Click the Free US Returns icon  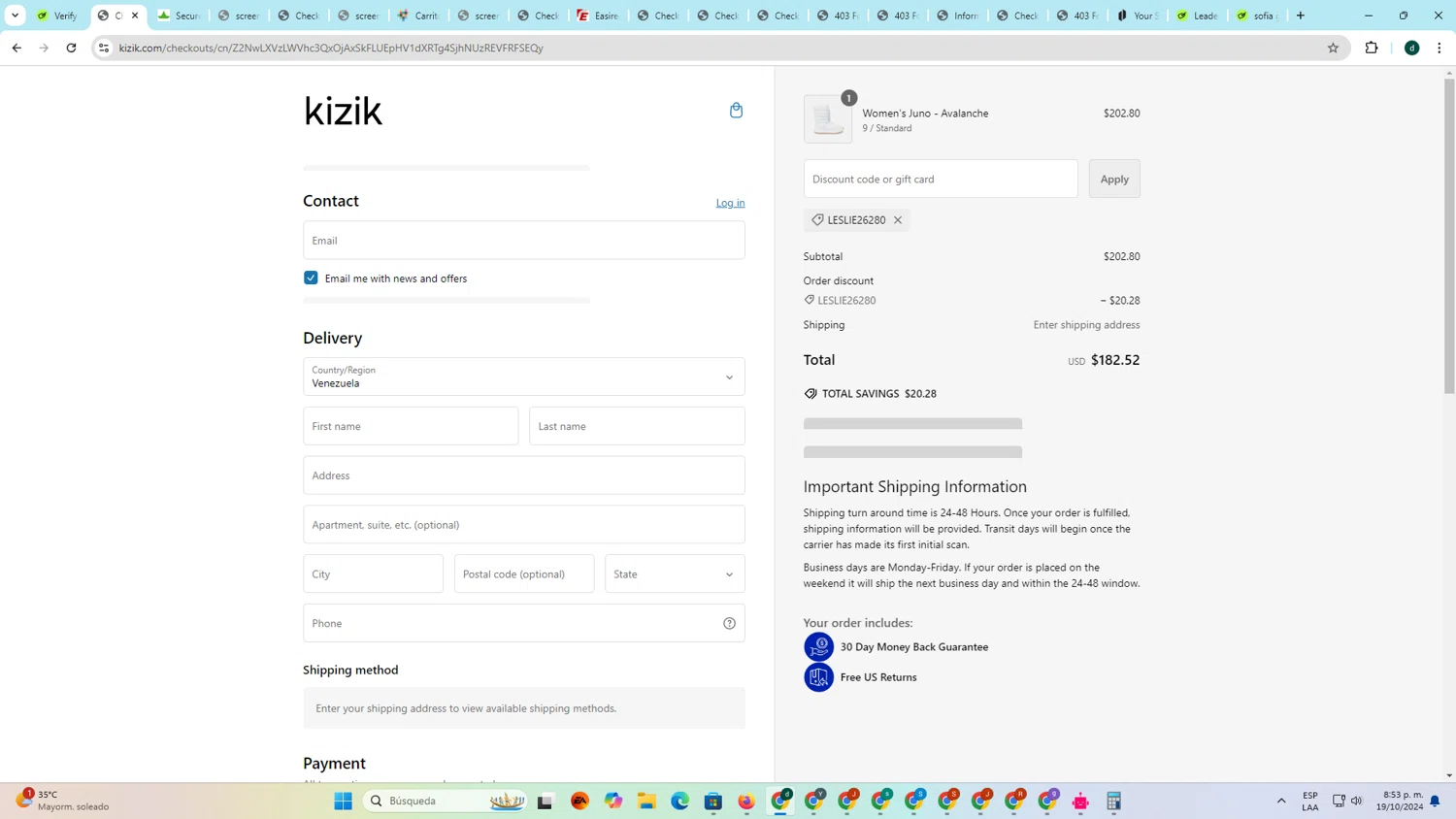(818, 677)
